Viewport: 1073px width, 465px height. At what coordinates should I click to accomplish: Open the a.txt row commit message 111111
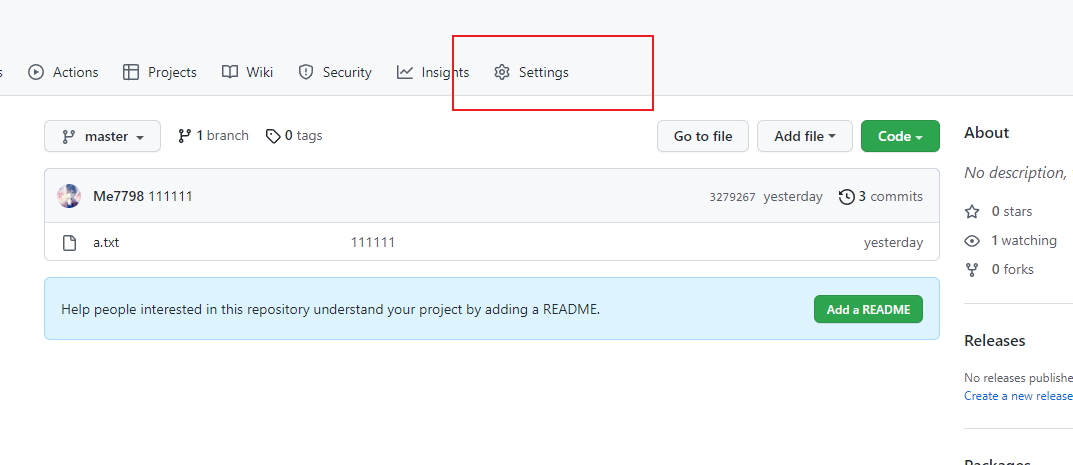click(x=373, y=242)
